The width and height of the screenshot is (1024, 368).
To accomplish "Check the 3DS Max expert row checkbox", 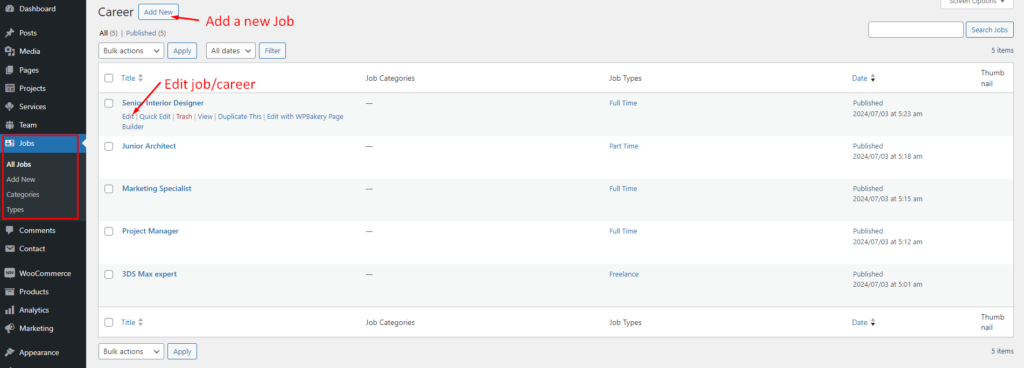I will click(109, 274).
